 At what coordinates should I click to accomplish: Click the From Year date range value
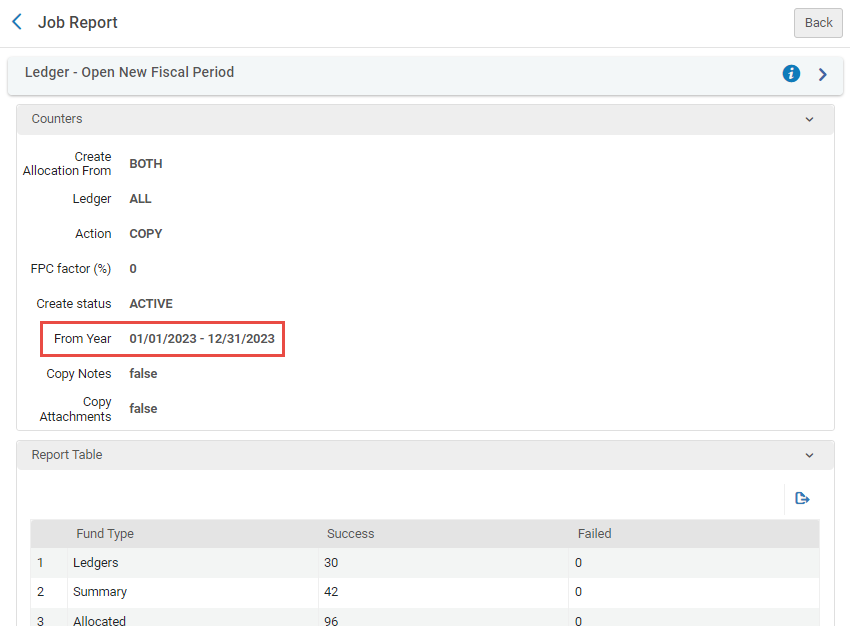pos(202,339)
